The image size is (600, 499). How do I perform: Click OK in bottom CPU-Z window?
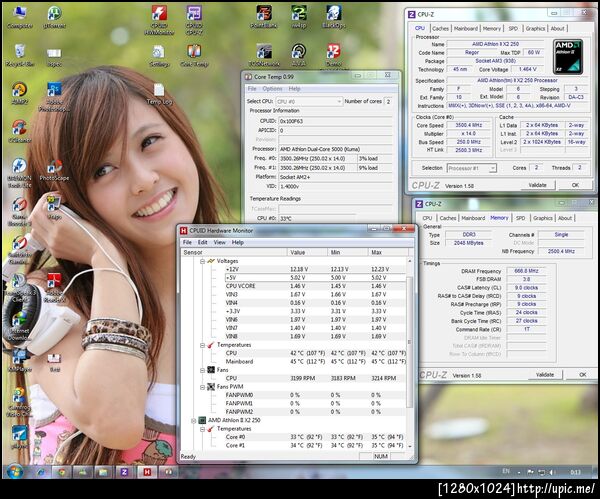click(x=582, y=375)
